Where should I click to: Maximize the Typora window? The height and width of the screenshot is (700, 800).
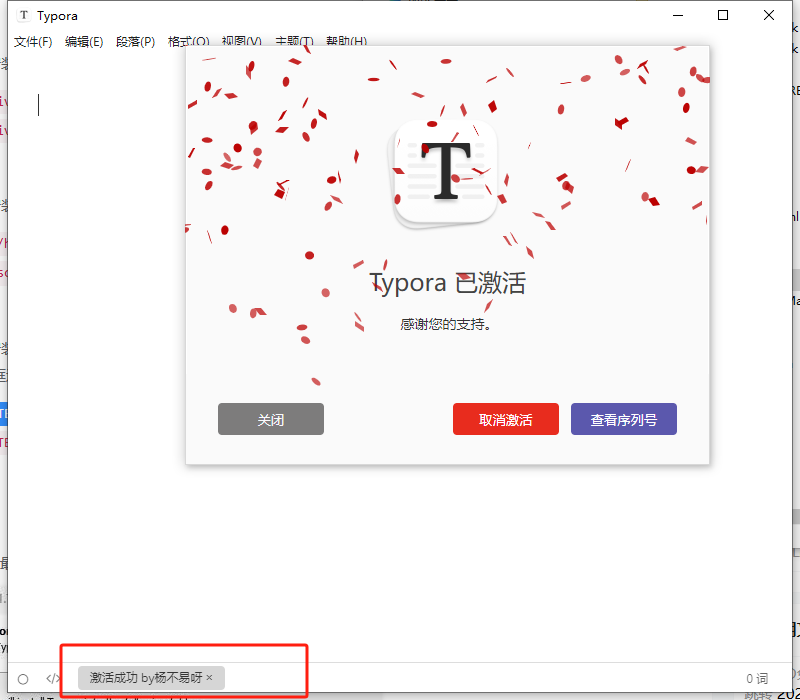[x=722, y=15]
